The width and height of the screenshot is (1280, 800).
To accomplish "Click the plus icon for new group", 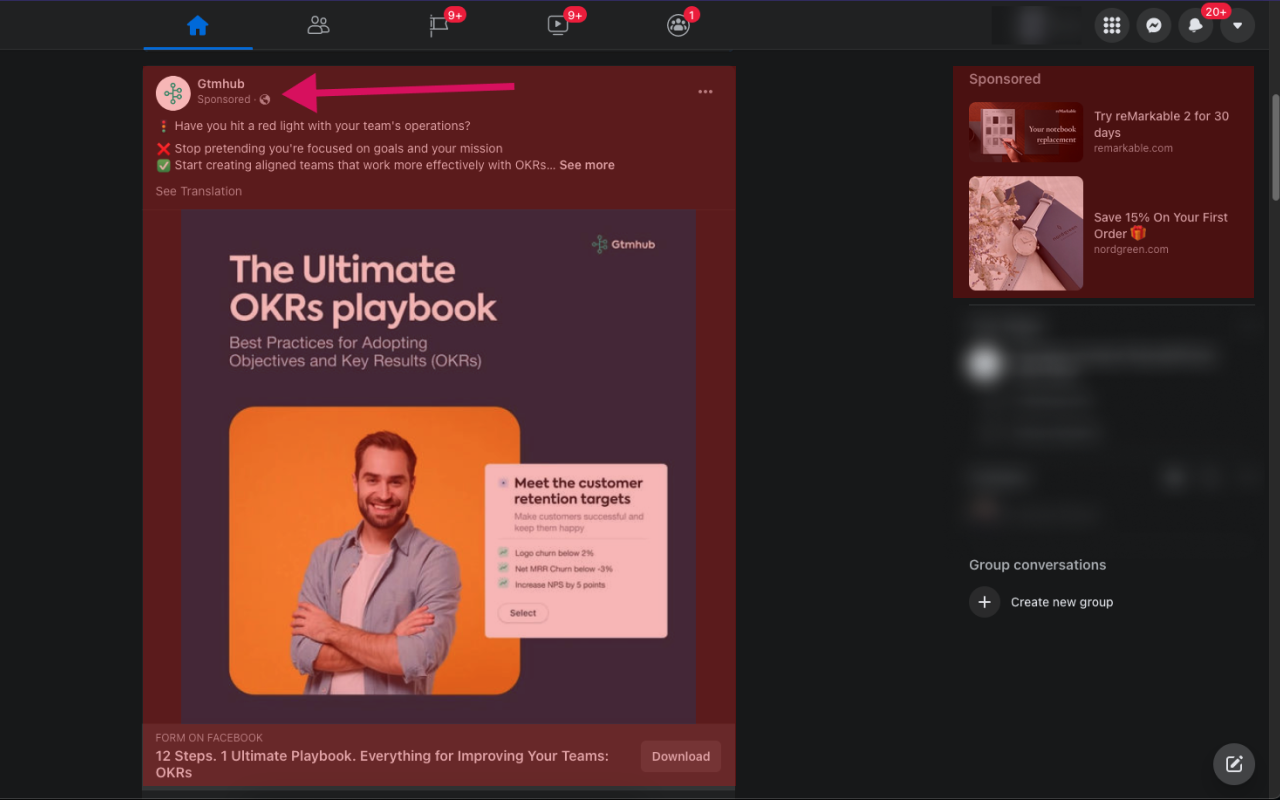I will [984, 602].
